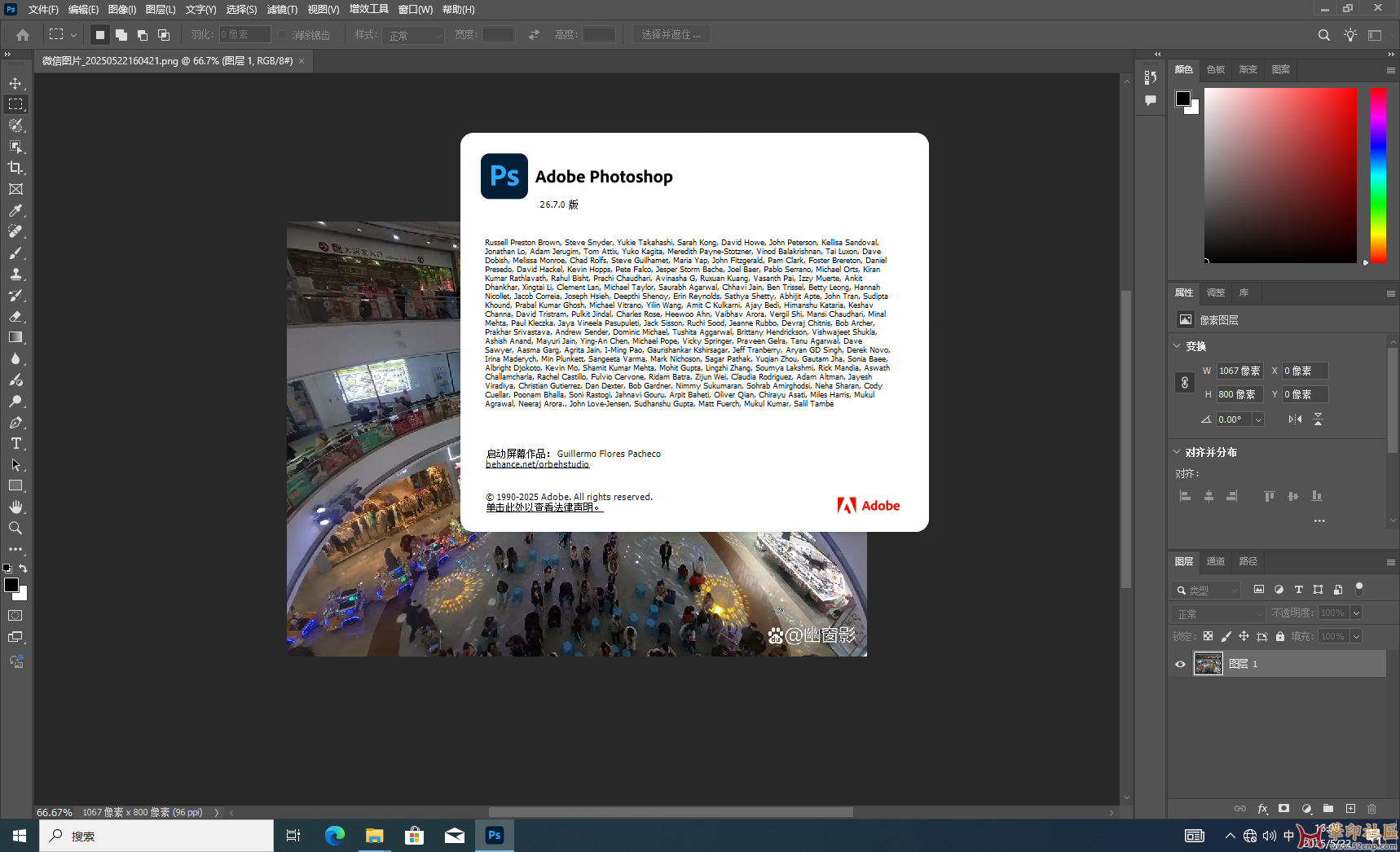
Task: Create a new layer group folder
Action: pyautogui.click(x=1328, y=809)
